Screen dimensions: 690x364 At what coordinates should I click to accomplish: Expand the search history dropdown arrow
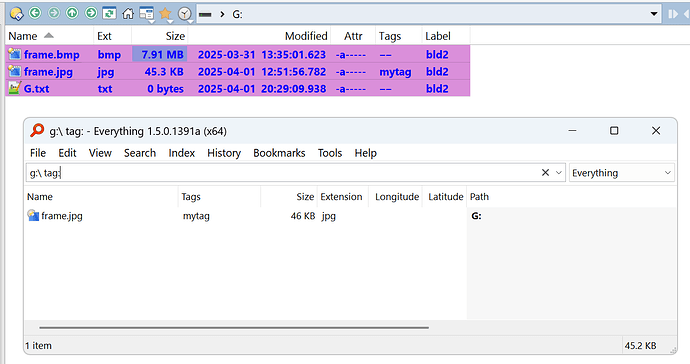point(559,173)
